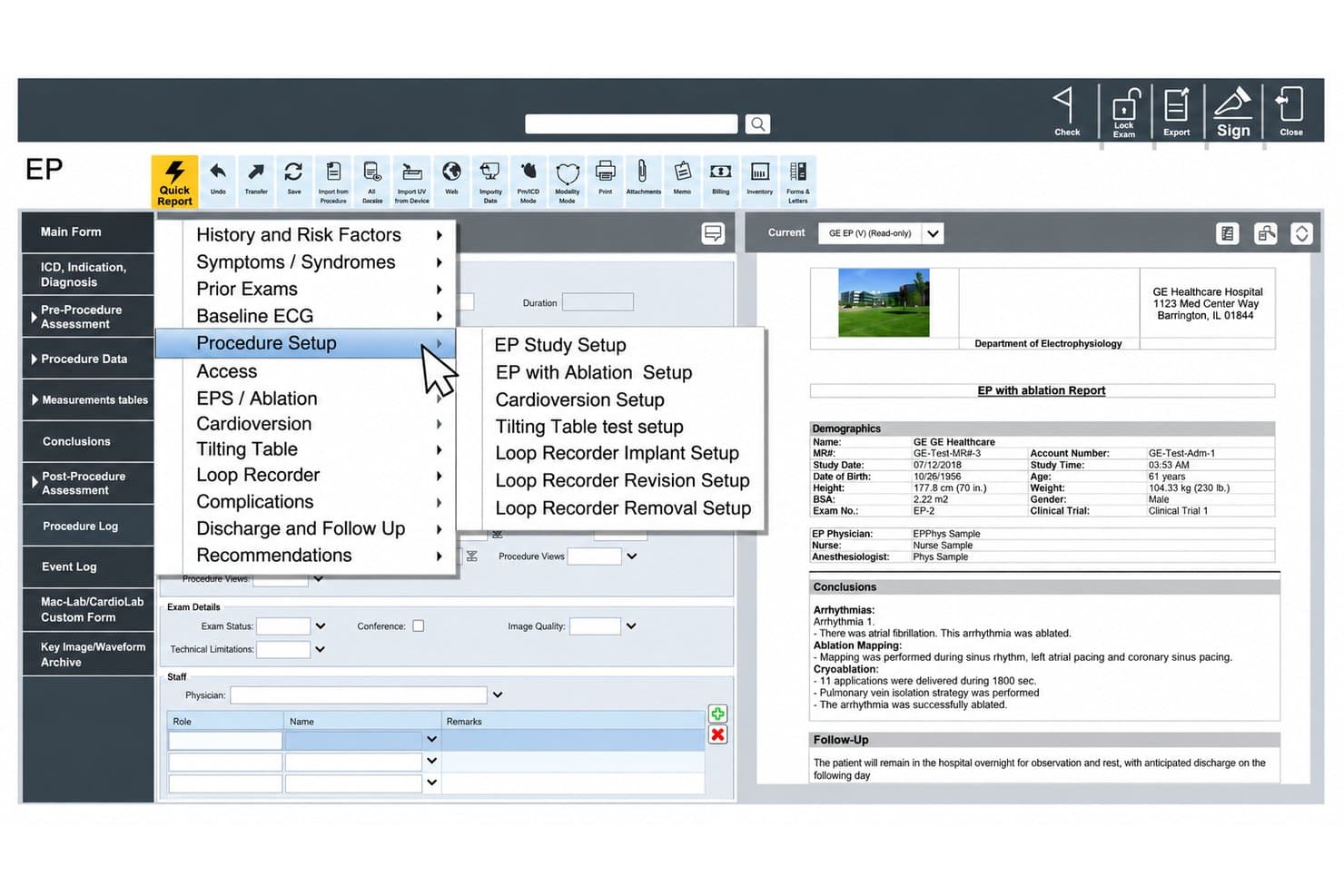The image size is (1344, 896).
Task: Click the hospital building thumbnail in report
Action: pos(884,302)
